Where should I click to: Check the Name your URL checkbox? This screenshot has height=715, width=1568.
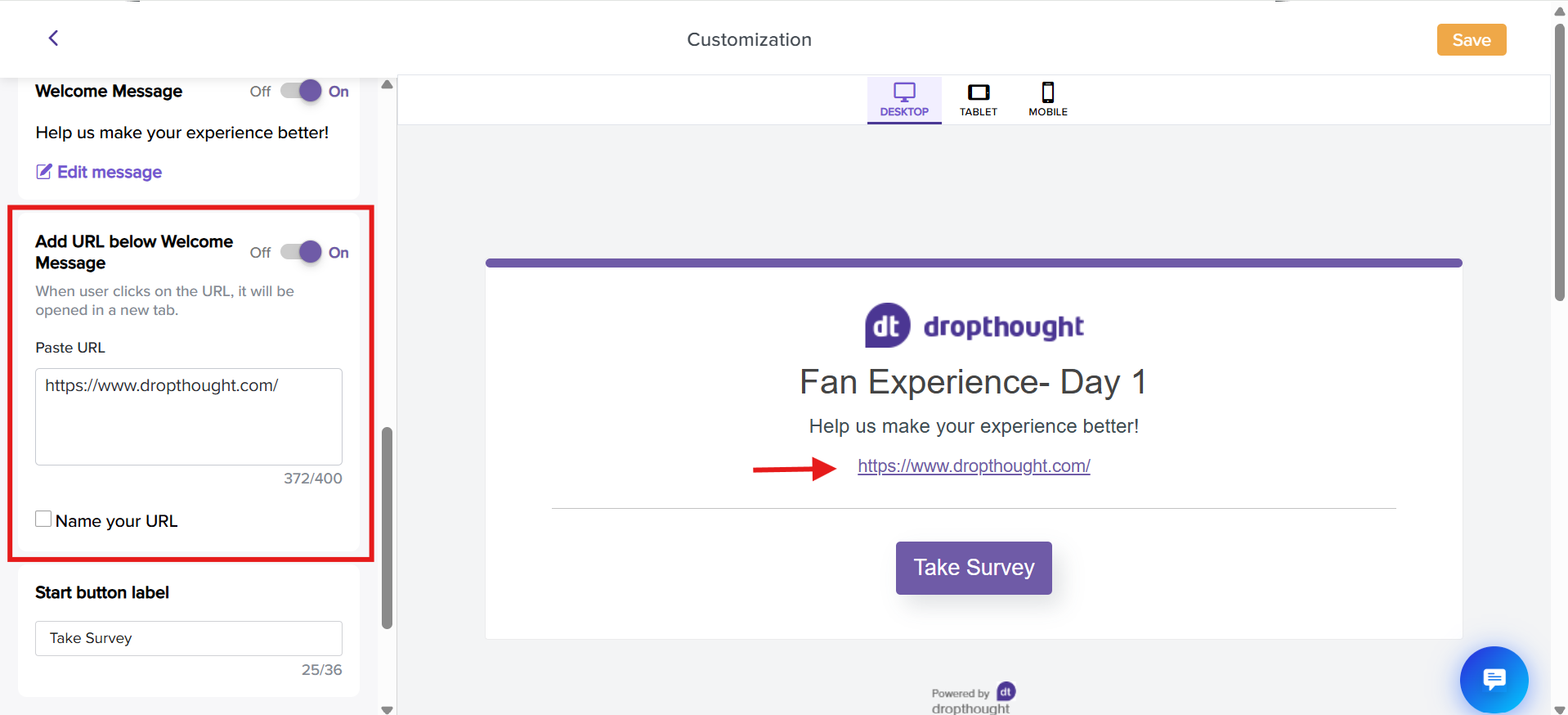point(43,519)
